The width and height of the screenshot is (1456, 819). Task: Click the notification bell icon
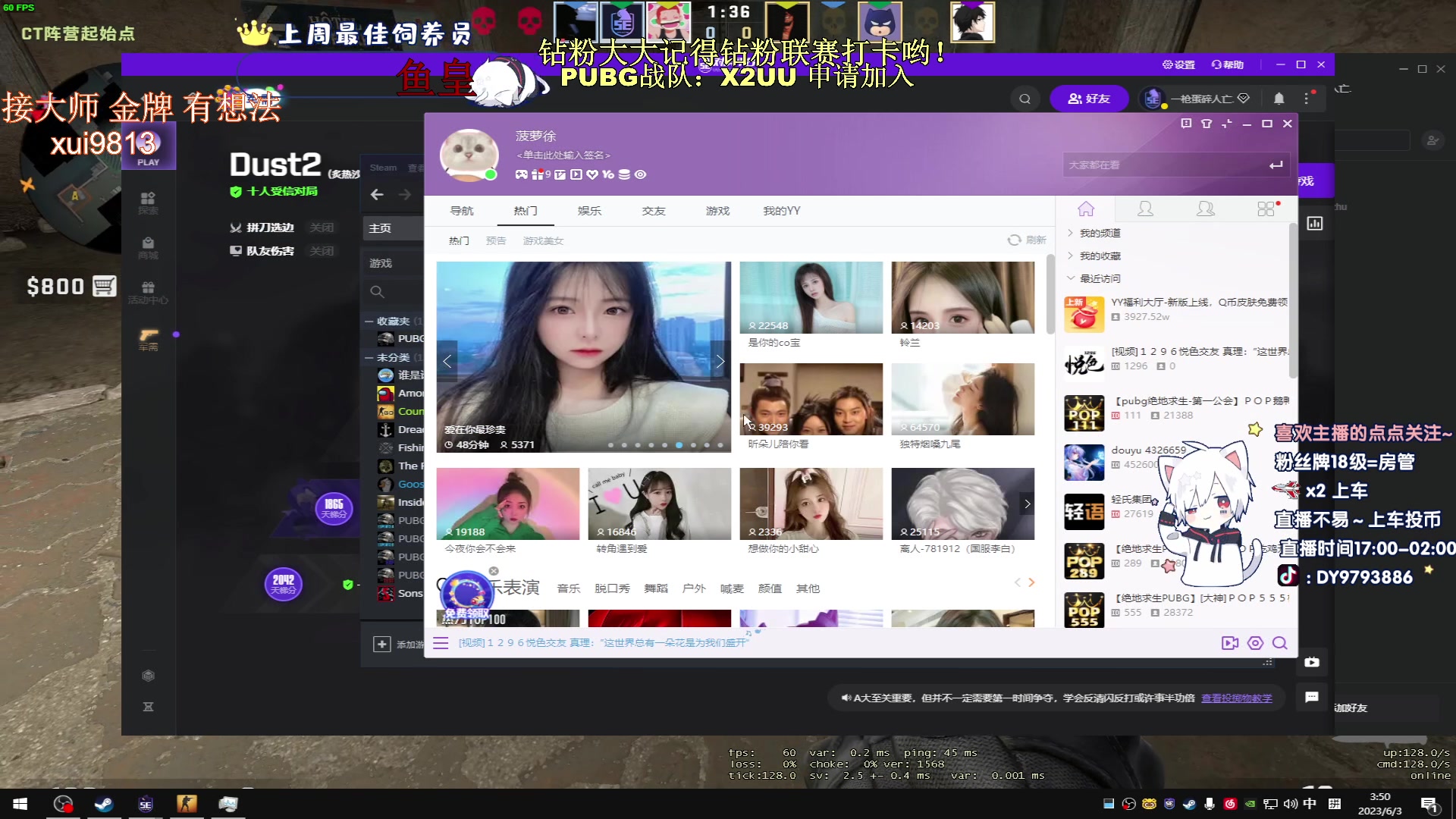point(1279,99)
